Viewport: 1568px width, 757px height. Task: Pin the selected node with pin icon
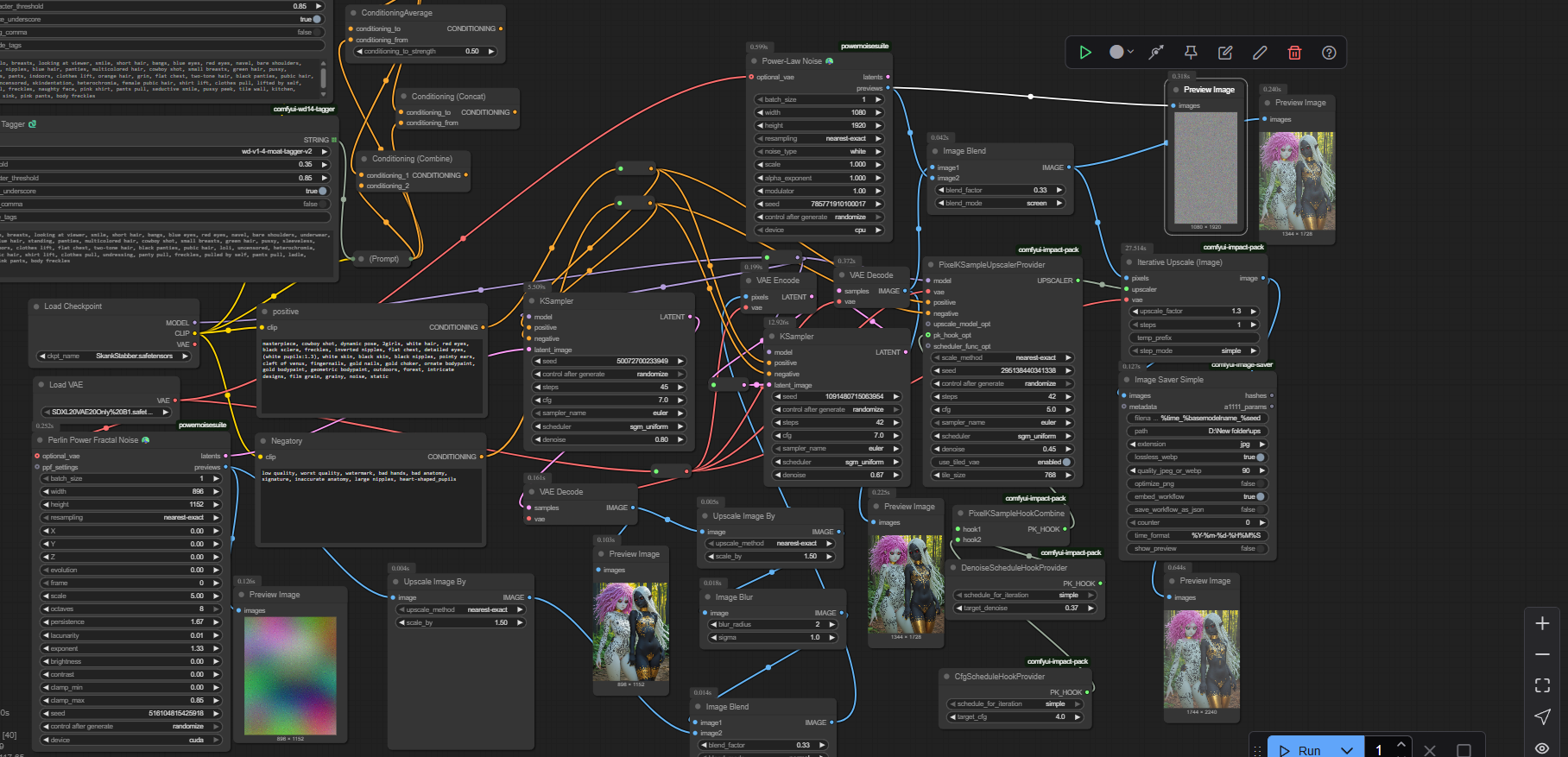click(x=1191, y=53)
